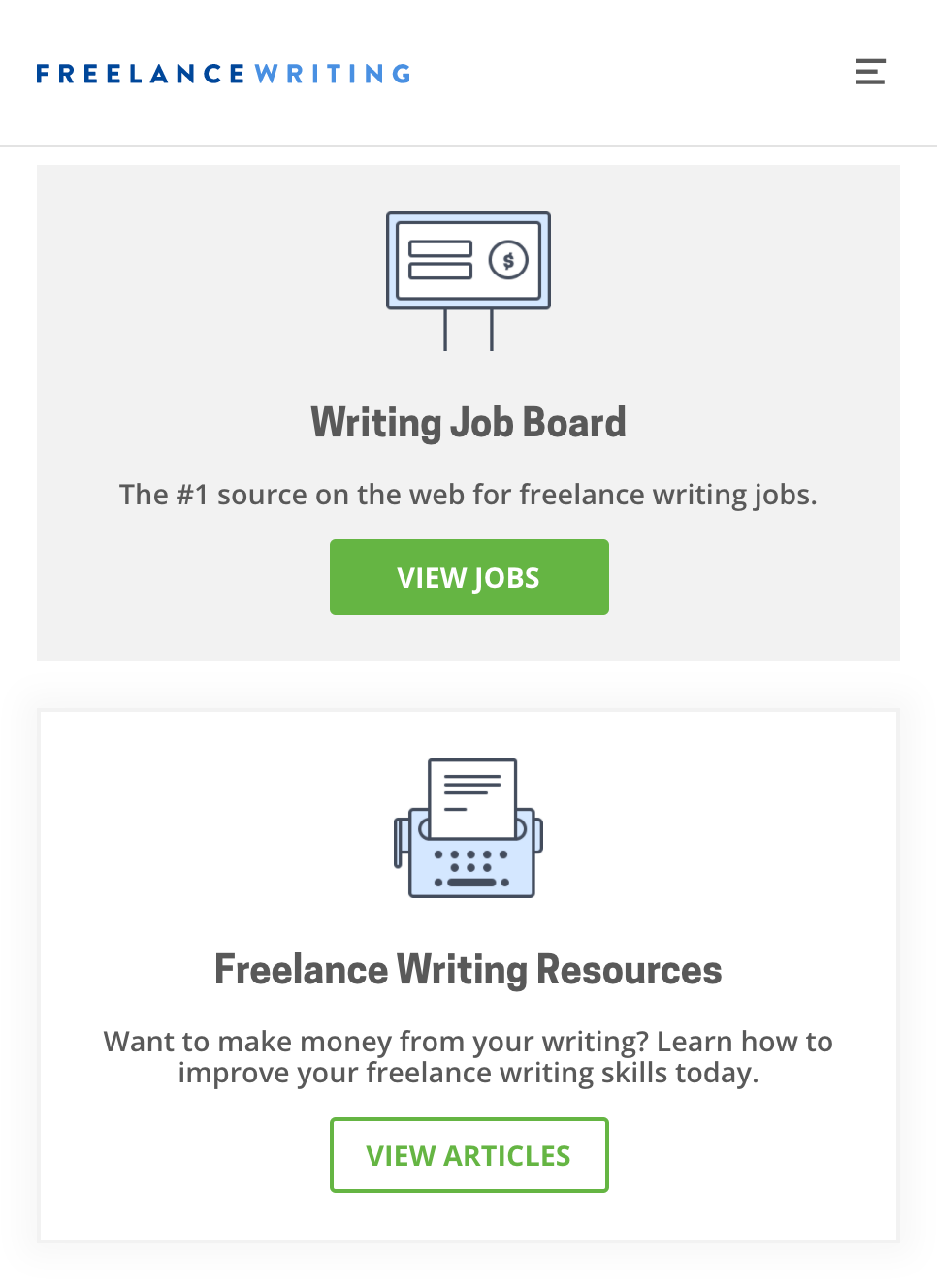Click the blue WRITING portion of the logo
Screen dimensions: 937x1288
pyautogui.click(x=331, y=73)
